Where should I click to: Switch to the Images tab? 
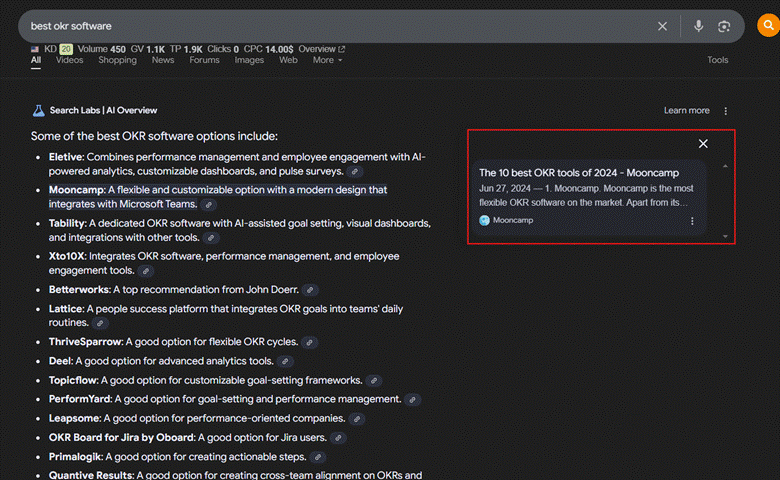[249, 60]
